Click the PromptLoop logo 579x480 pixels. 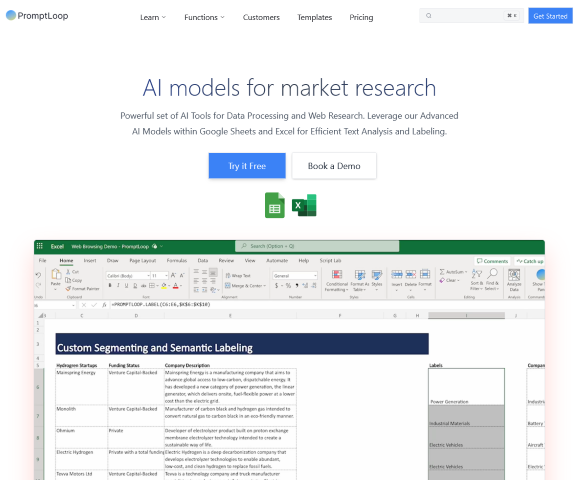[x=37, y=16]
